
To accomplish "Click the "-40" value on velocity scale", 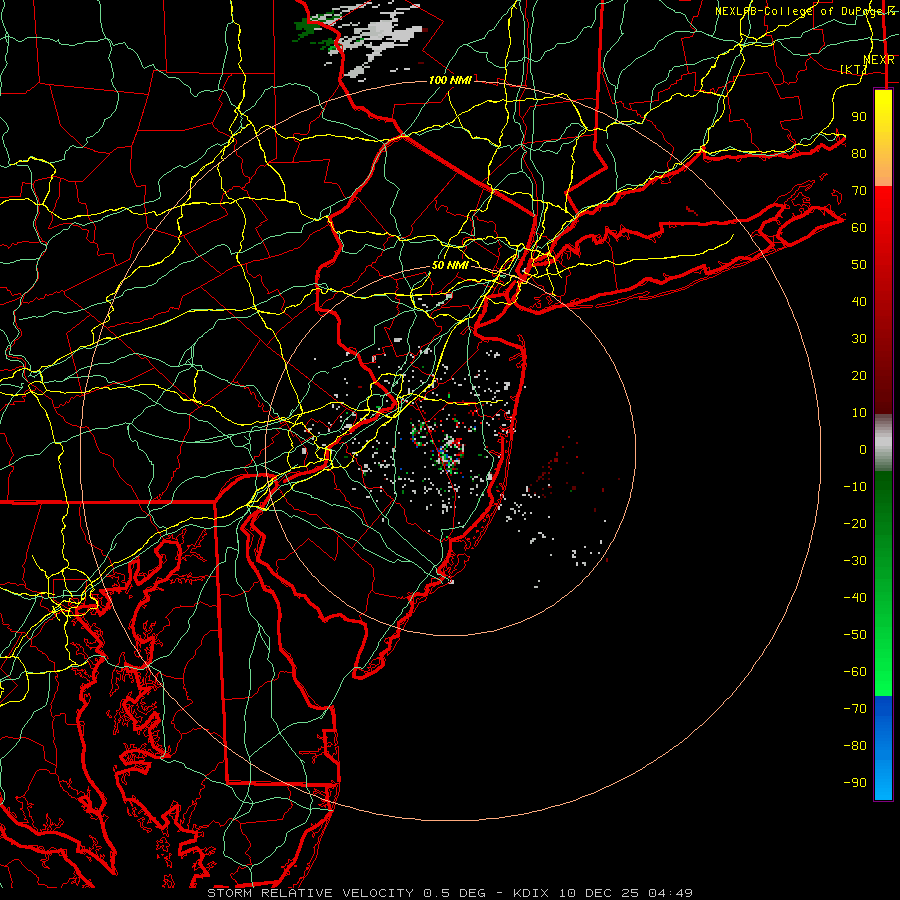I will tap(855, 598).
